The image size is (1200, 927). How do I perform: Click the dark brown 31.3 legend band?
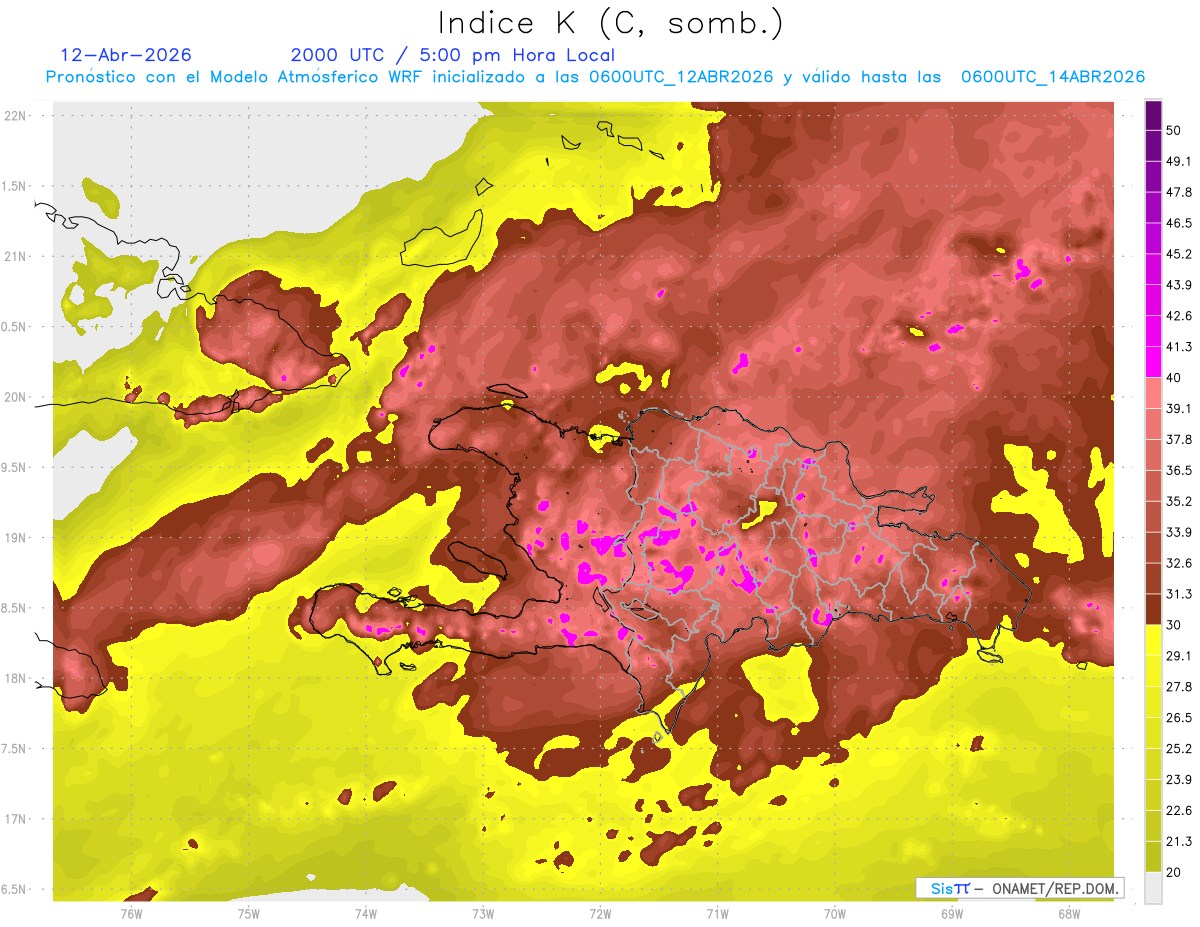(x=1153, y=609)
